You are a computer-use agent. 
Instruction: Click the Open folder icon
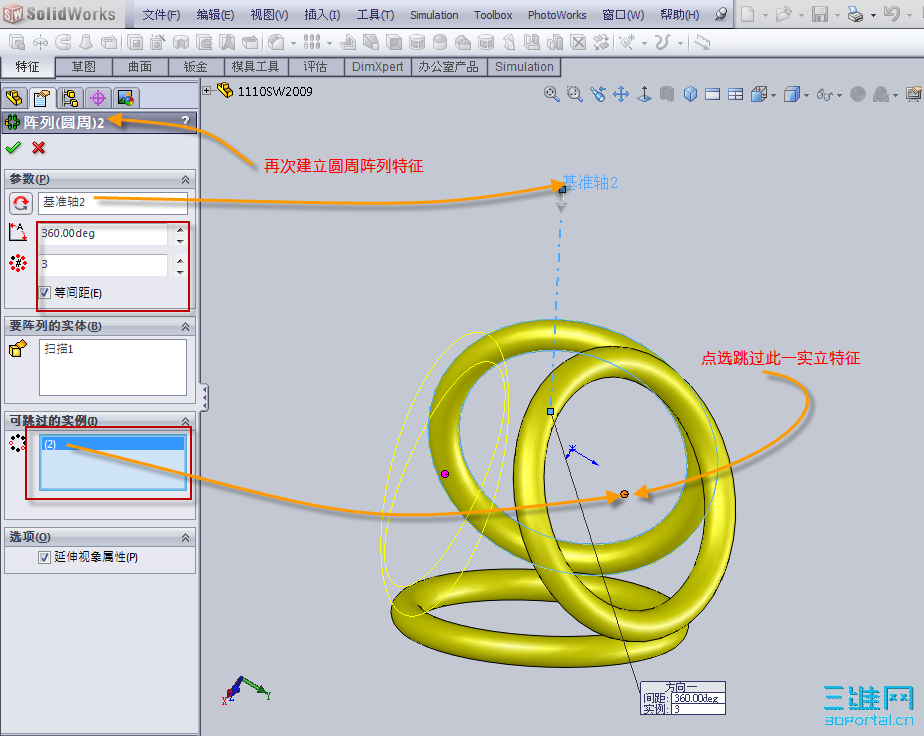click(x=783, y=14)
